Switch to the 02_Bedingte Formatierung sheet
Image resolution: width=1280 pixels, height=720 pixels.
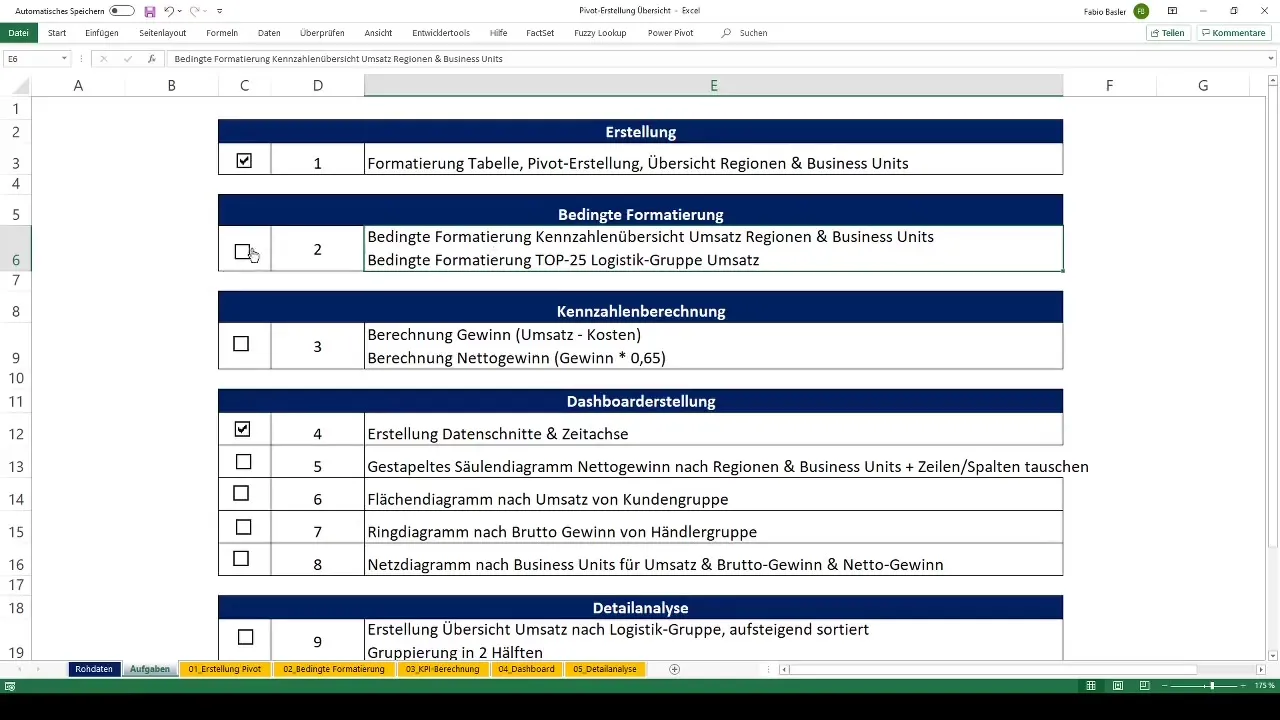[x=334, y=669]
